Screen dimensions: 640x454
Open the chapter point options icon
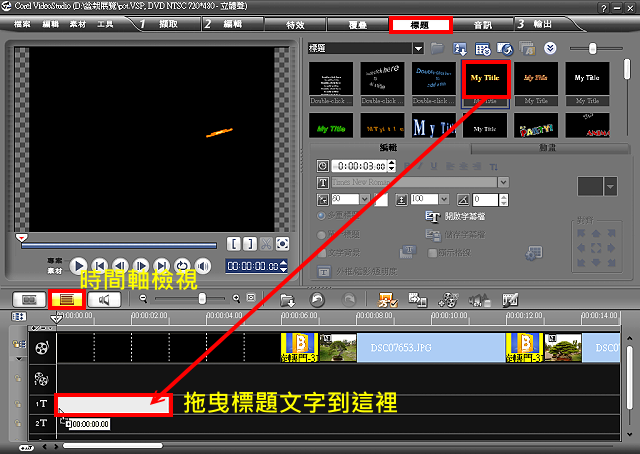510,300
